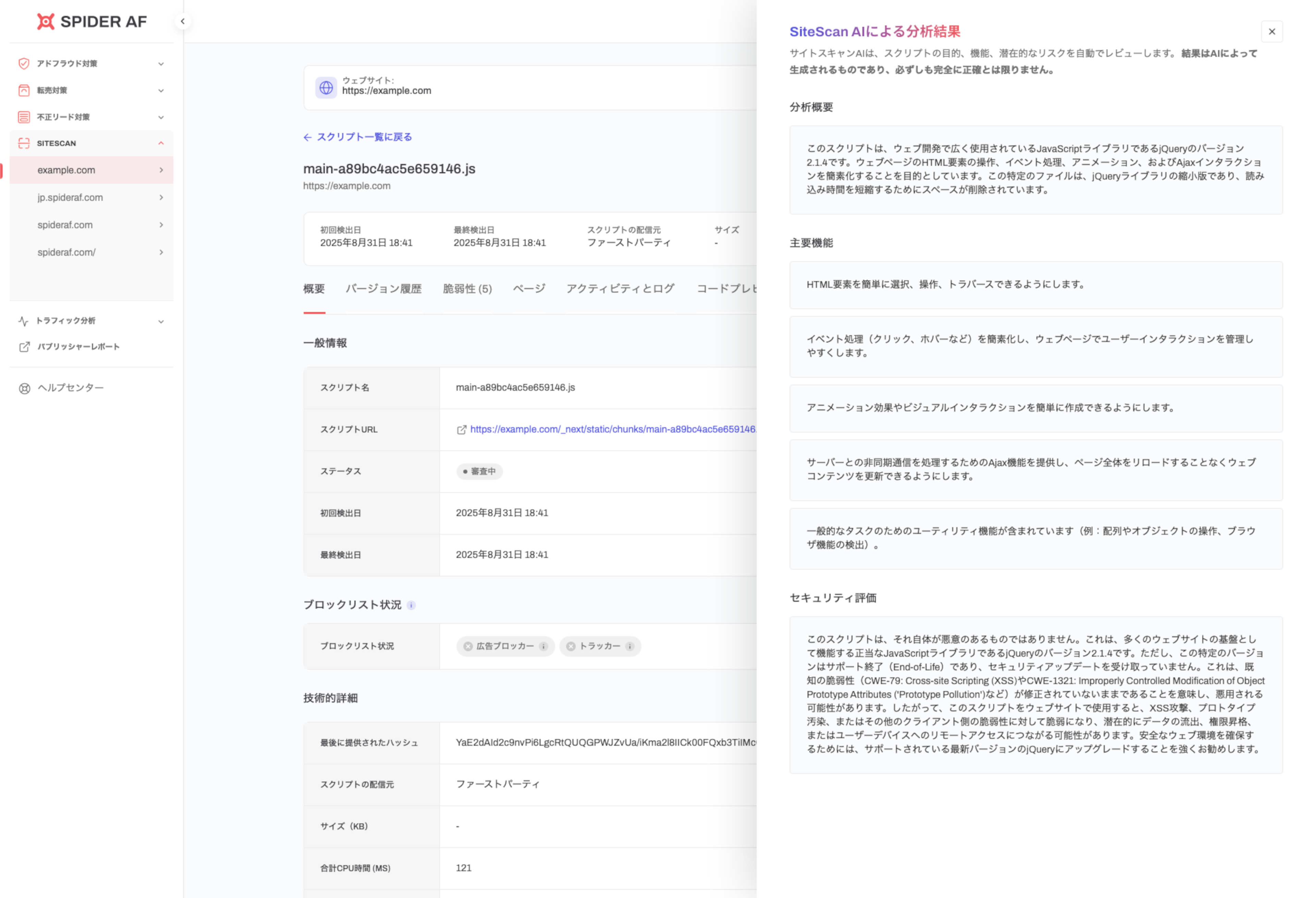Expand the アドフラウド対策 menu

(x=161, y=64)
